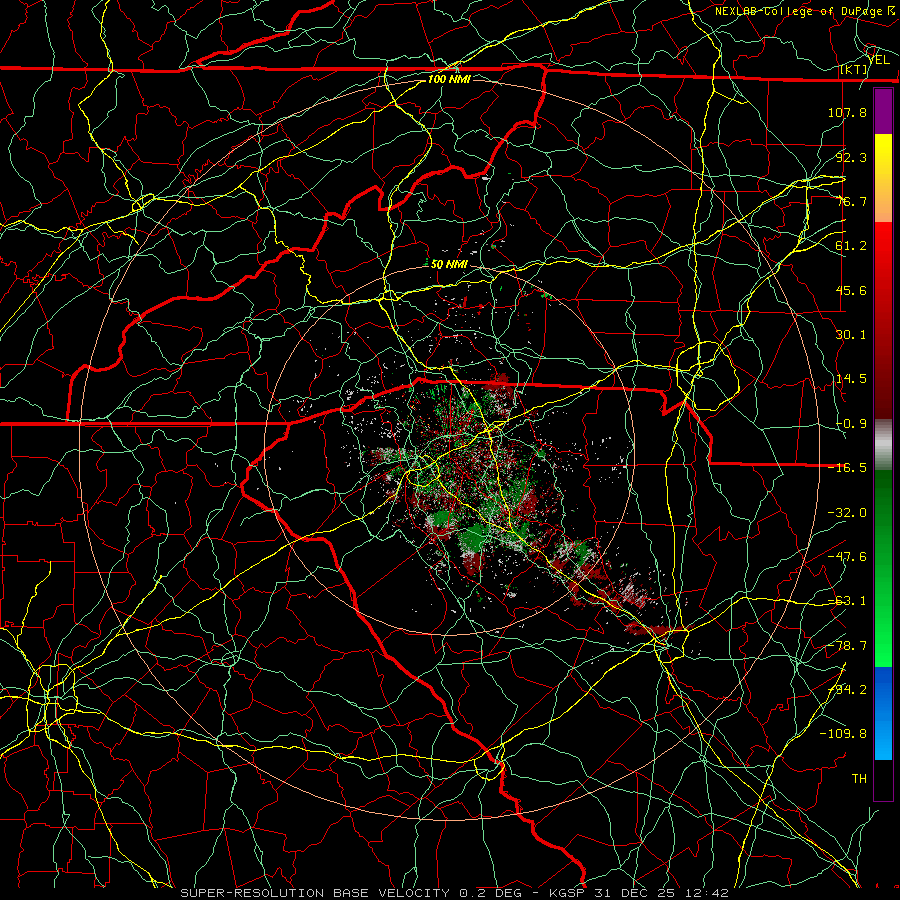Image resolution: width=900 pixels, height=900 pixels.
Task: Click the green segment of the color bar
Action: pyautogui.click(x=883, y=568)
